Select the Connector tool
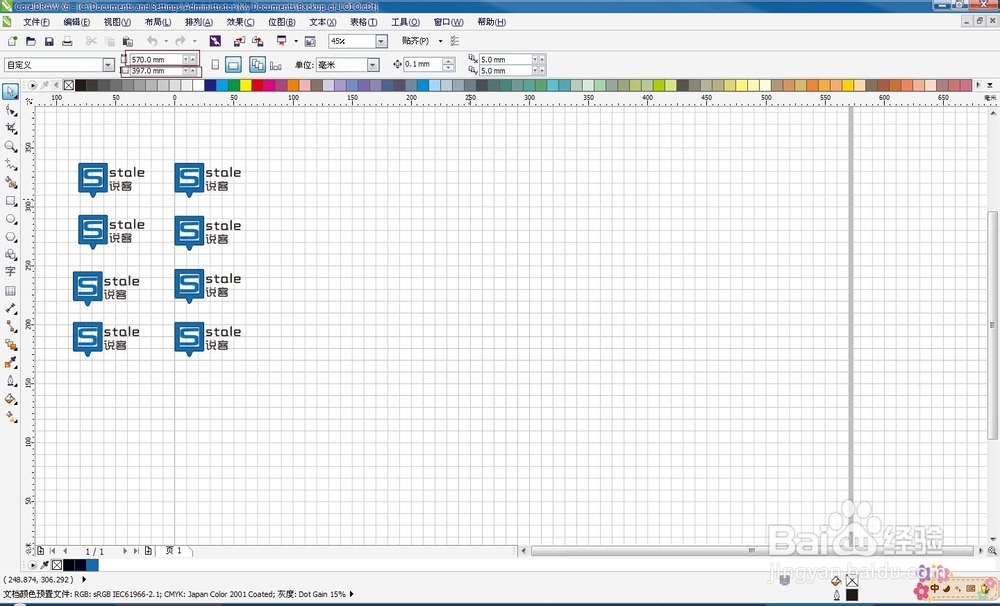Viewport: 1000px width, 606px height. (x=10, y=326)
